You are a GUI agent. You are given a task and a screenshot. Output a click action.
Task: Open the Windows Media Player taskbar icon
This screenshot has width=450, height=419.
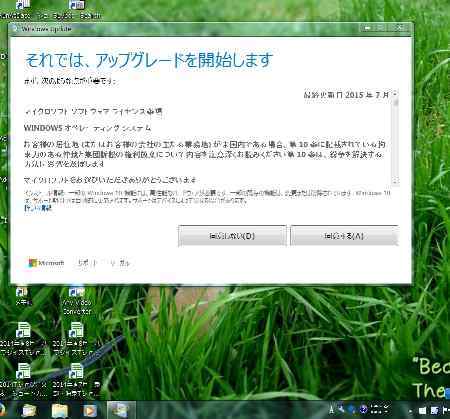89,410
